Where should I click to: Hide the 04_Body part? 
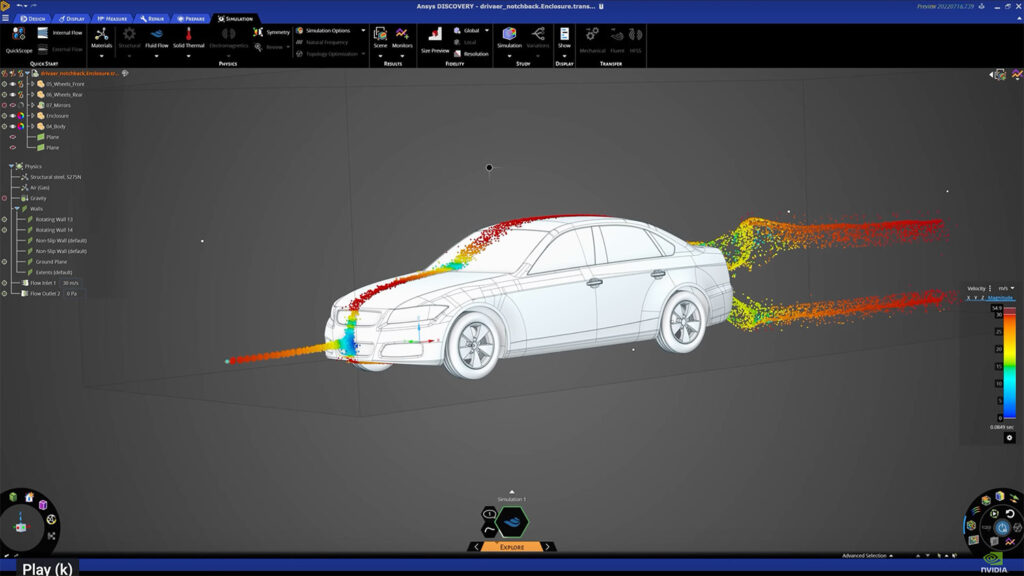point(10,125)
